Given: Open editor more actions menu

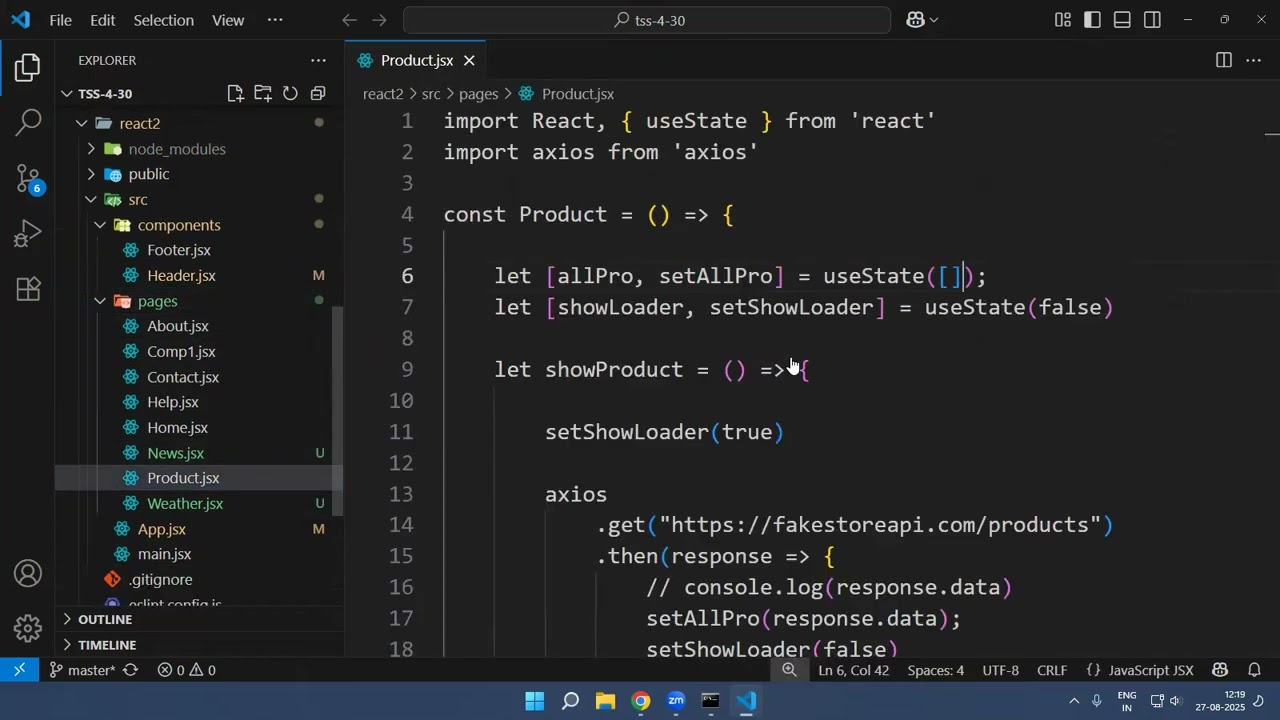Looking at the screenshot, I should click(1253, 61).
